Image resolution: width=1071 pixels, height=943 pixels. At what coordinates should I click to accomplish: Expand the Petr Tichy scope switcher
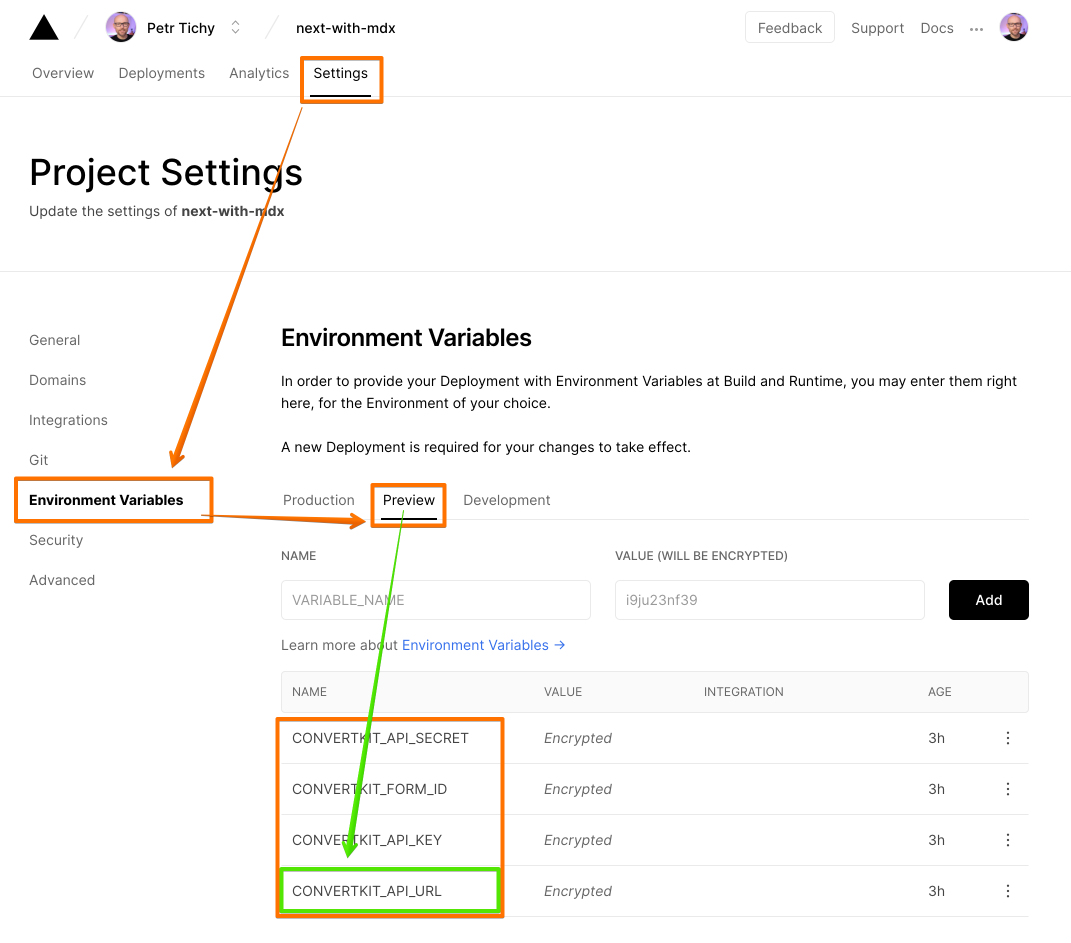coord(235,28)
